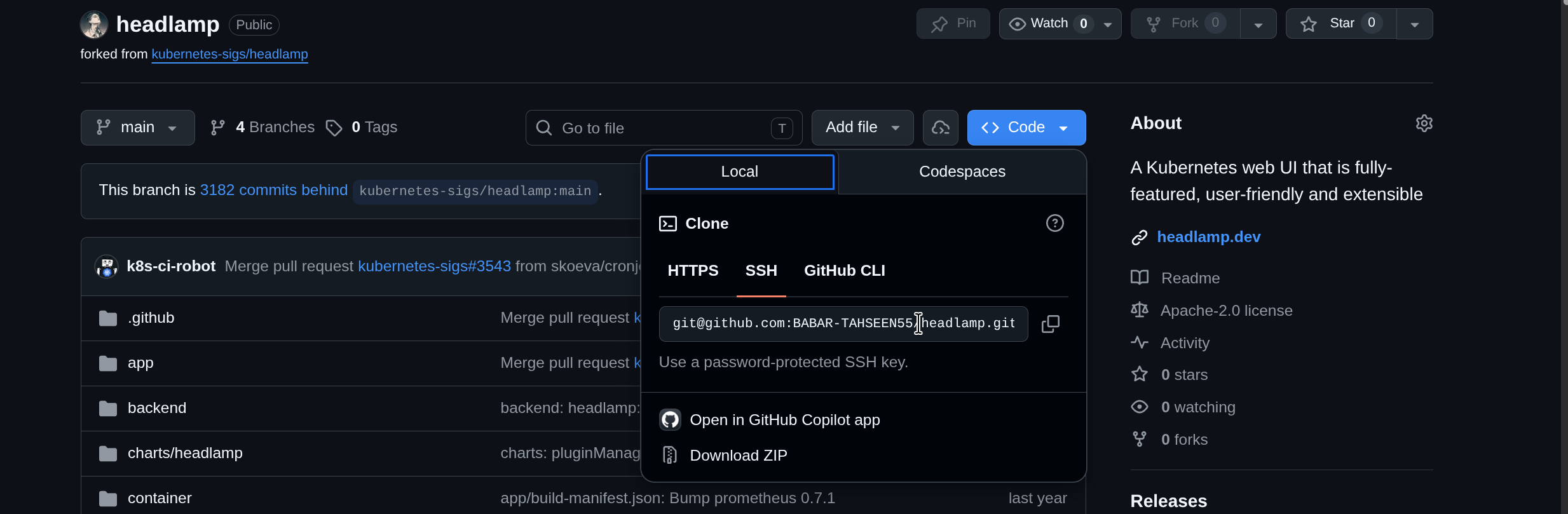The width and height of the screenshot is (1568, 514).
Task: View the 0 watching watchers link
Action: [1198, 407]
